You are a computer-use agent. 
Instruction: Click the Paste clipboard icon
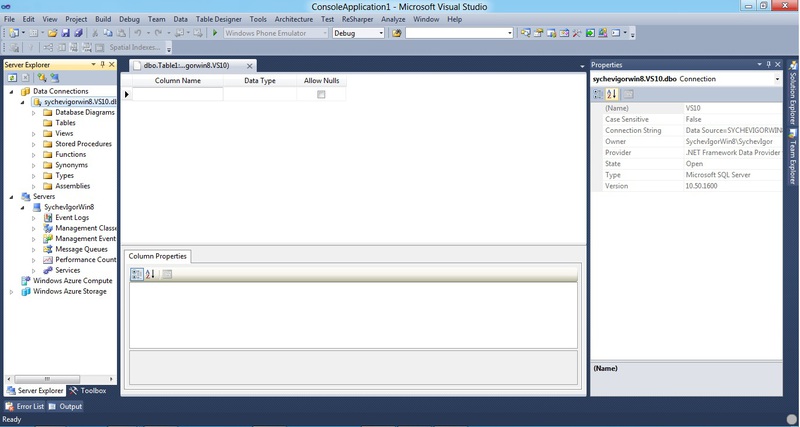121,33
